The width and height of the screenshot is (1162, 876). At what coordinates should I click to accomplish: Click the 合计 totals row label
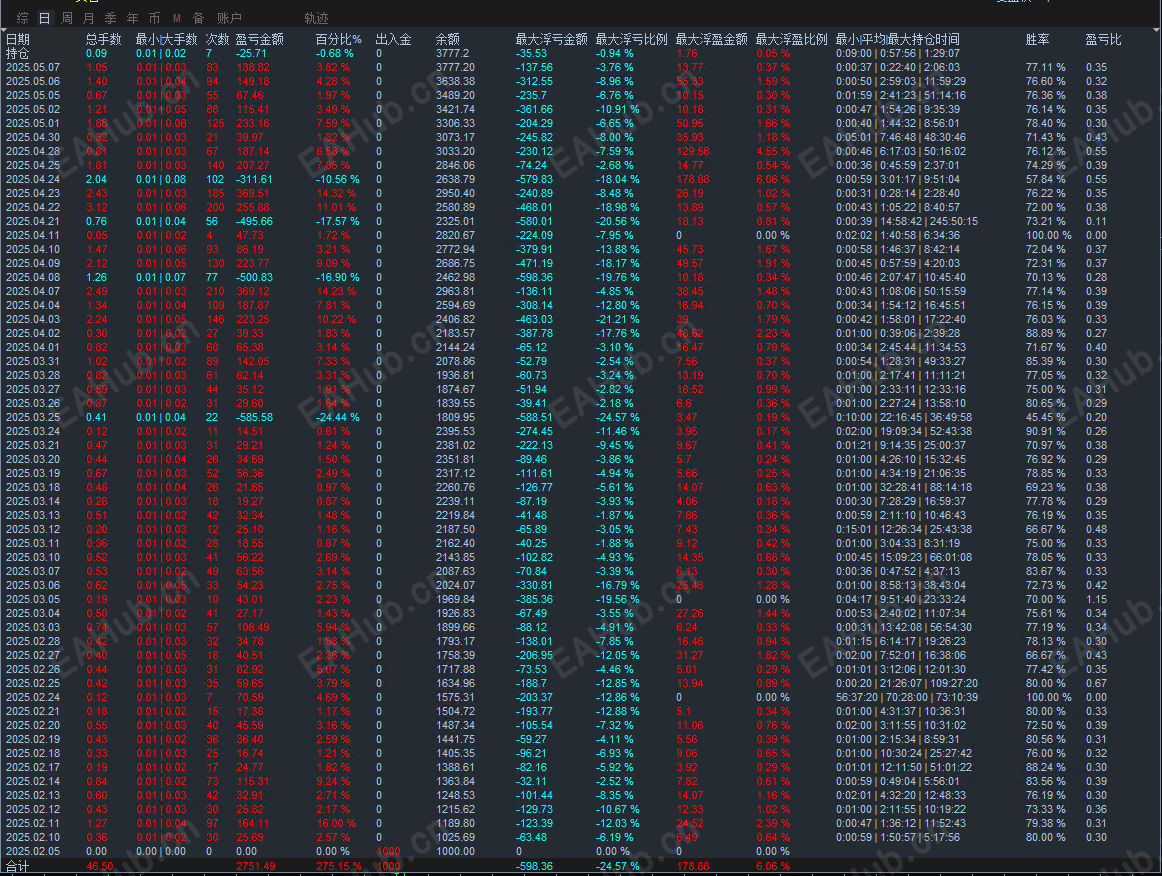point(18,866)
